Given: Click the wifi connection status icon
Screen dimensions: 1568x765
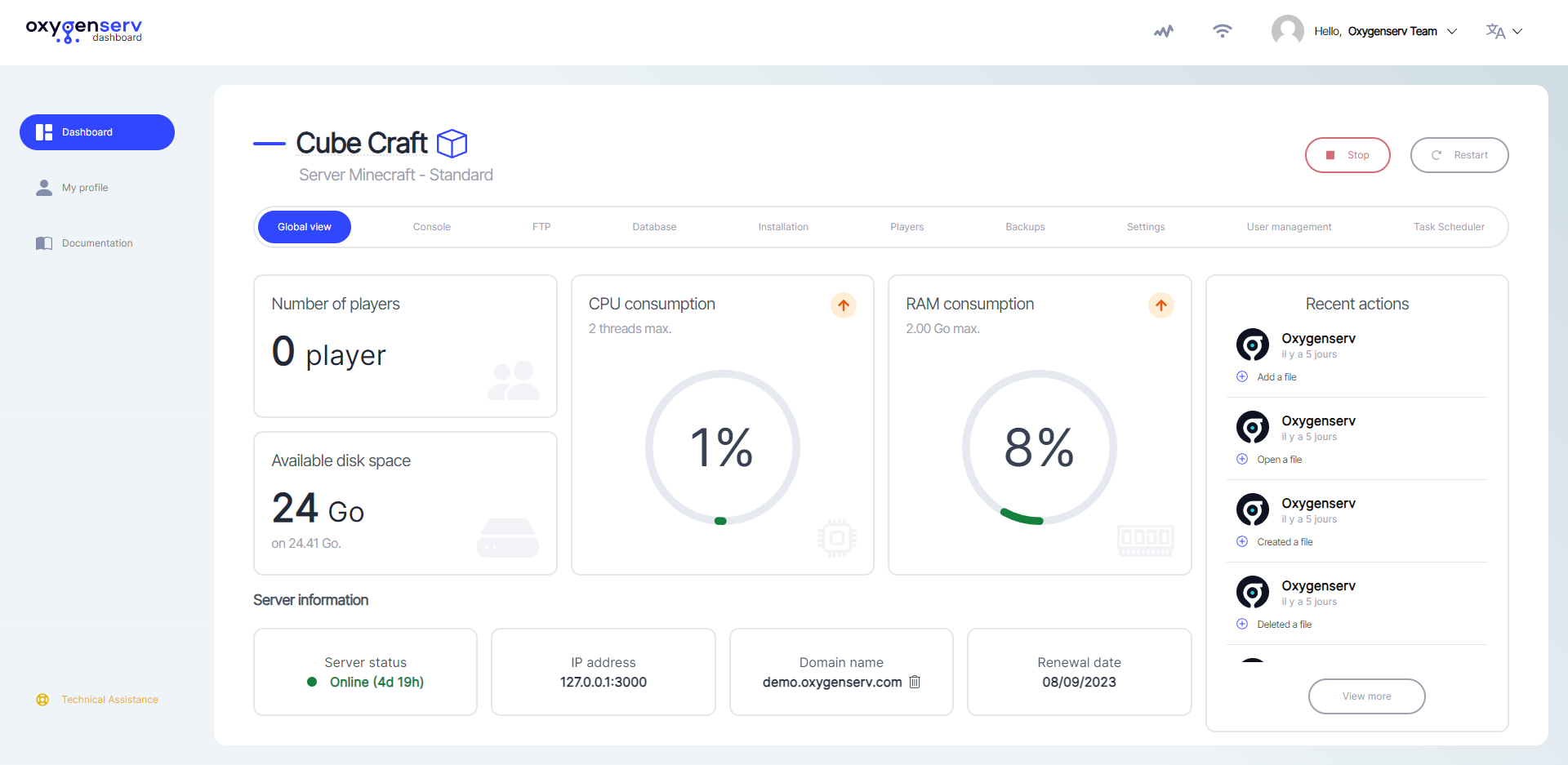Looking at the screenshot, I should pos(1223,31).
